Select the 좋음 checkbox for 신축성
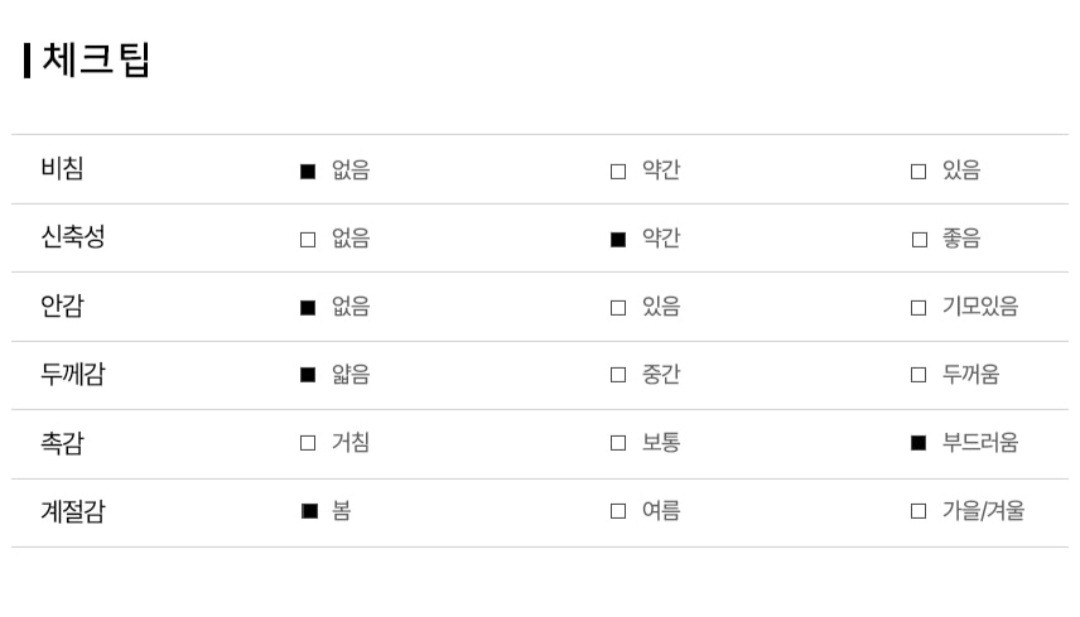The height and width of the screenshot is (617, 1080). coord(919,240)
